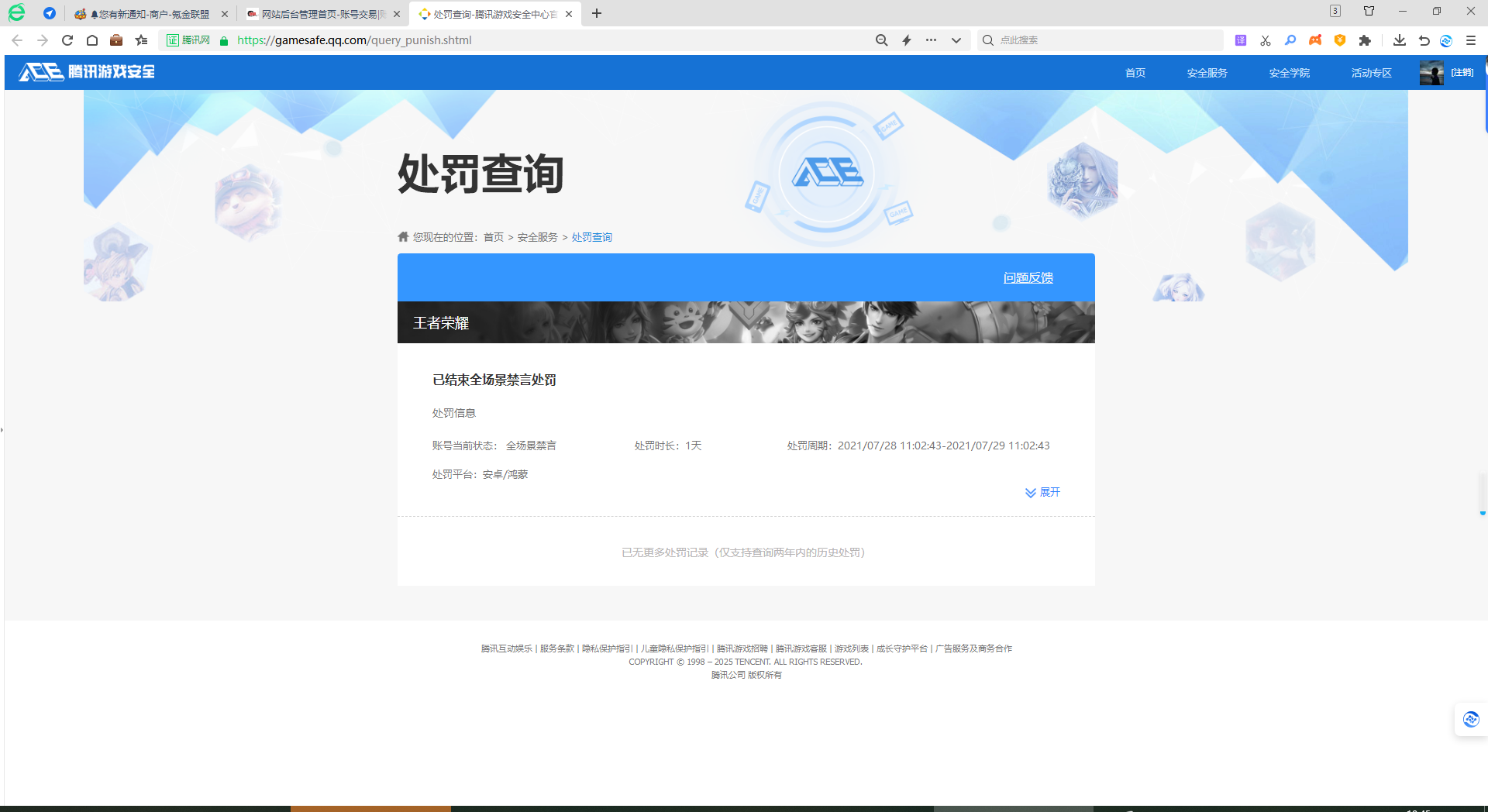Image resolution: width=1488 pixels, height=812 pixels.
Task: Open footer link 腾讯互动娱乐
Action: [507, 649]
